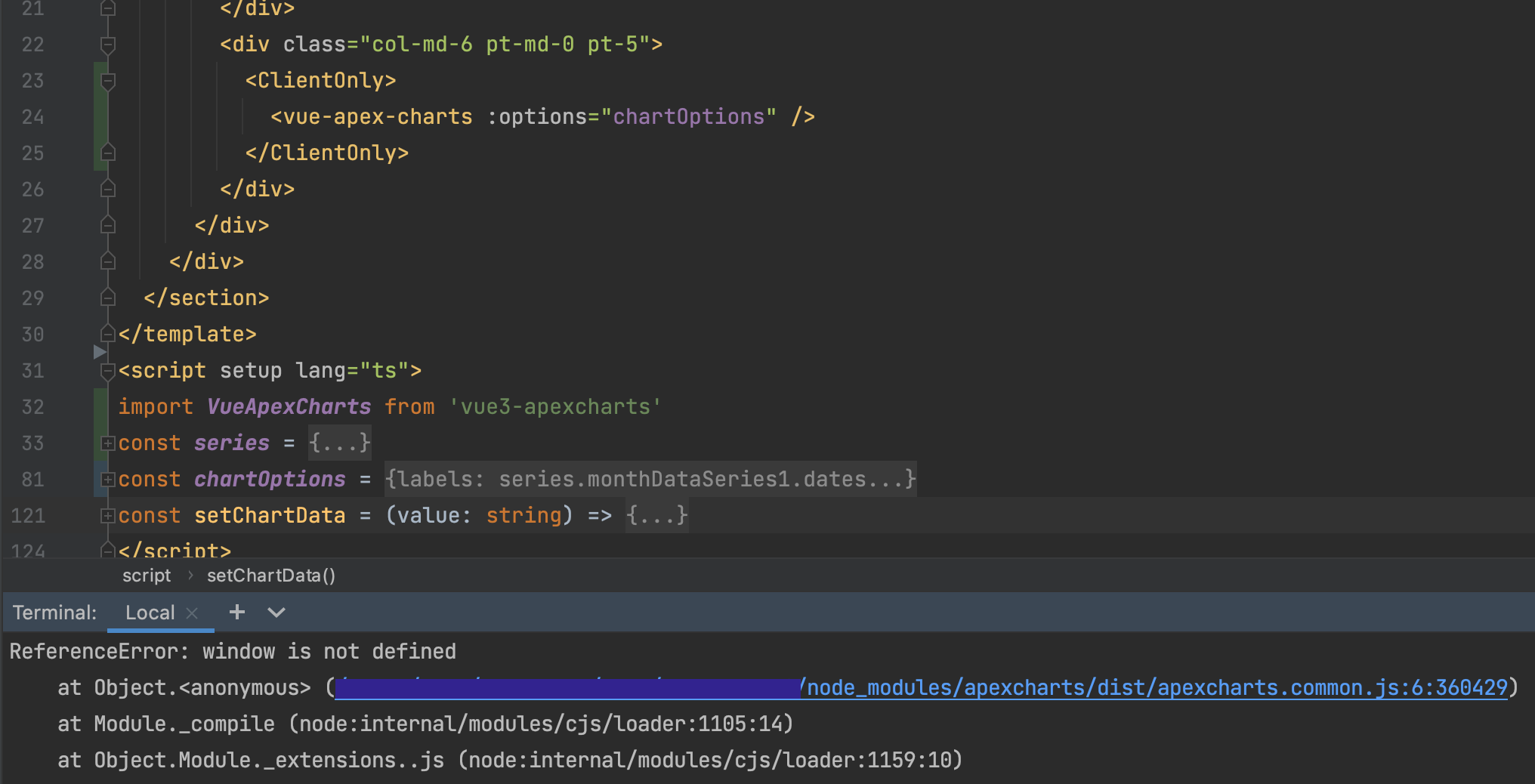
Task: Open the terminal sessions dropdown arrow
Action: pyautogui.click(x=276, y=613)
